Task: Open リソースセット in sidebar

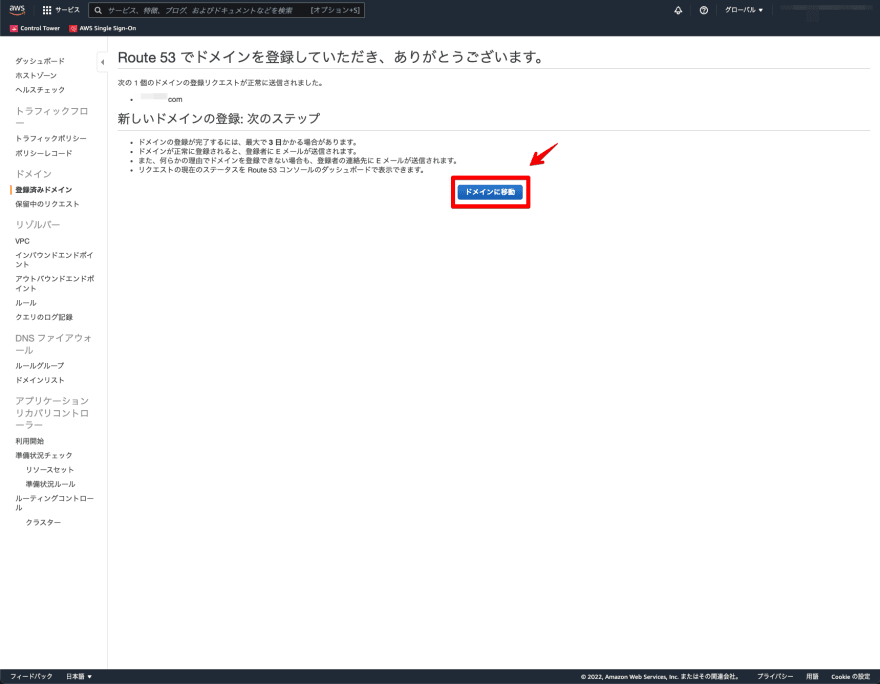Action: [49, 470]
